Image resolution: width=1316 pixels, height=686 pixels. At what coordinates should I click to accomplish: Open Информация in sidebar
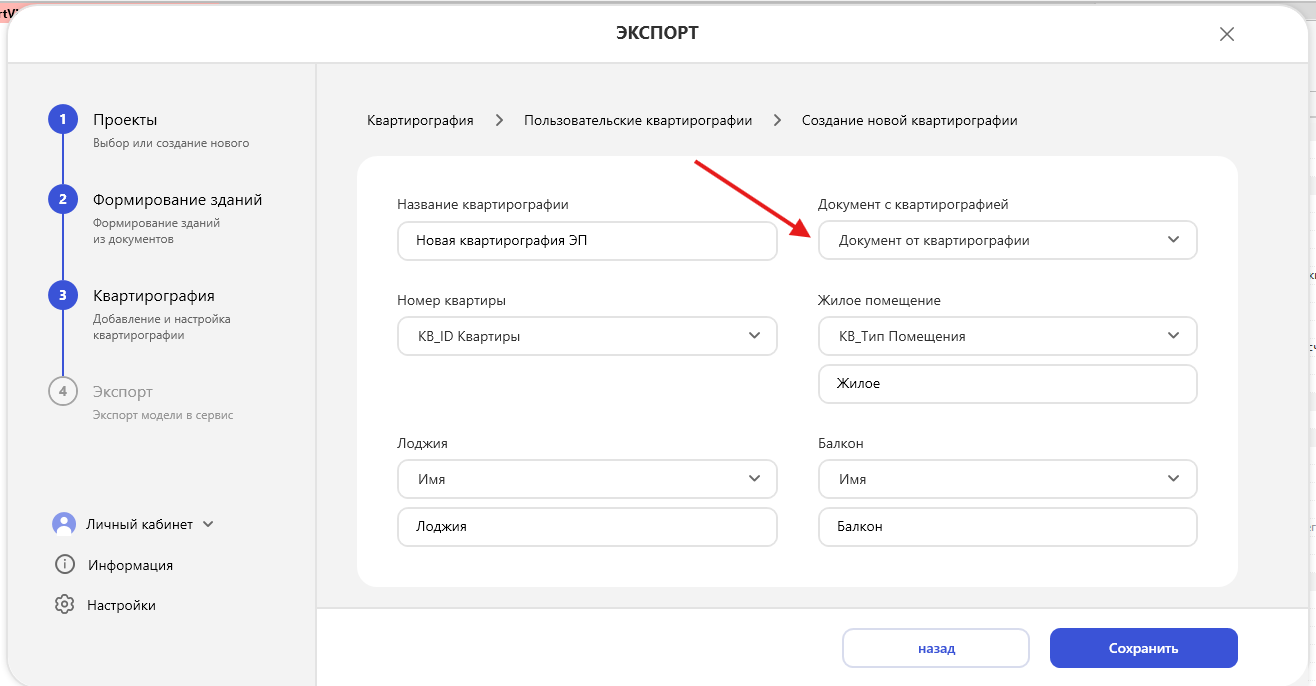(130, 565)
